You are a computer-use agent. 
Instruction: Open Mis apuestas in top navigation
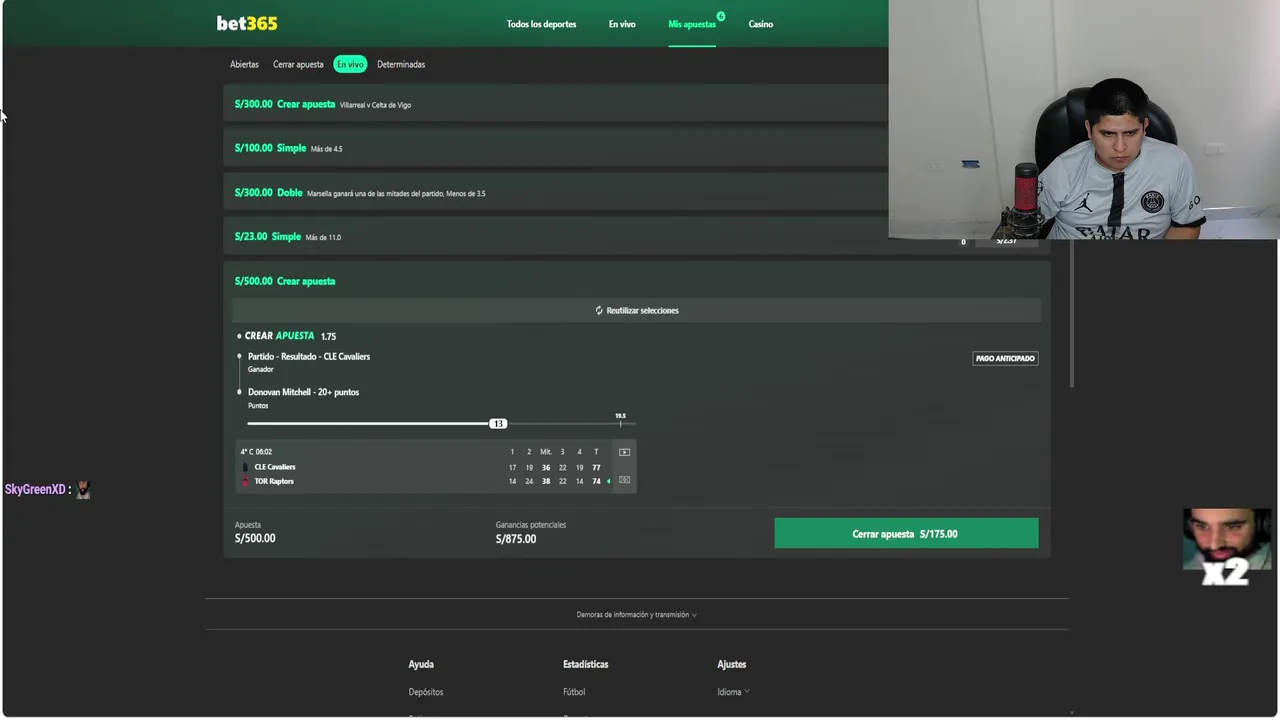(x=692, y=24)
